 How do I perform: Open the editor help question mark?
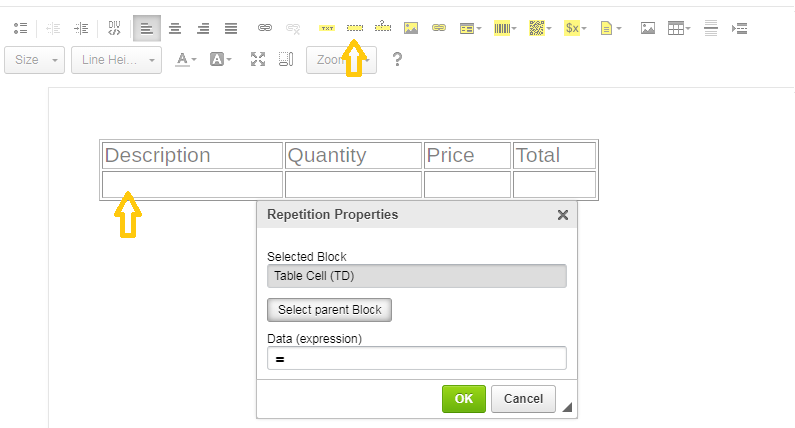coord(398,60)
